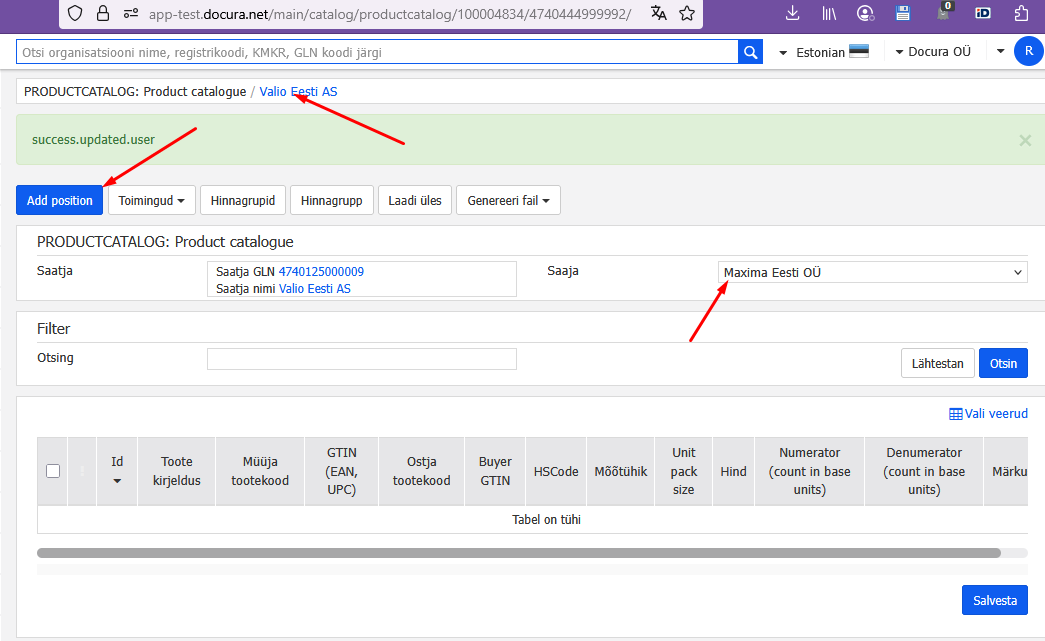Focus the Otsing filter input
Image resolution: width=1045 pixels, height=641 pixels.
362,359
